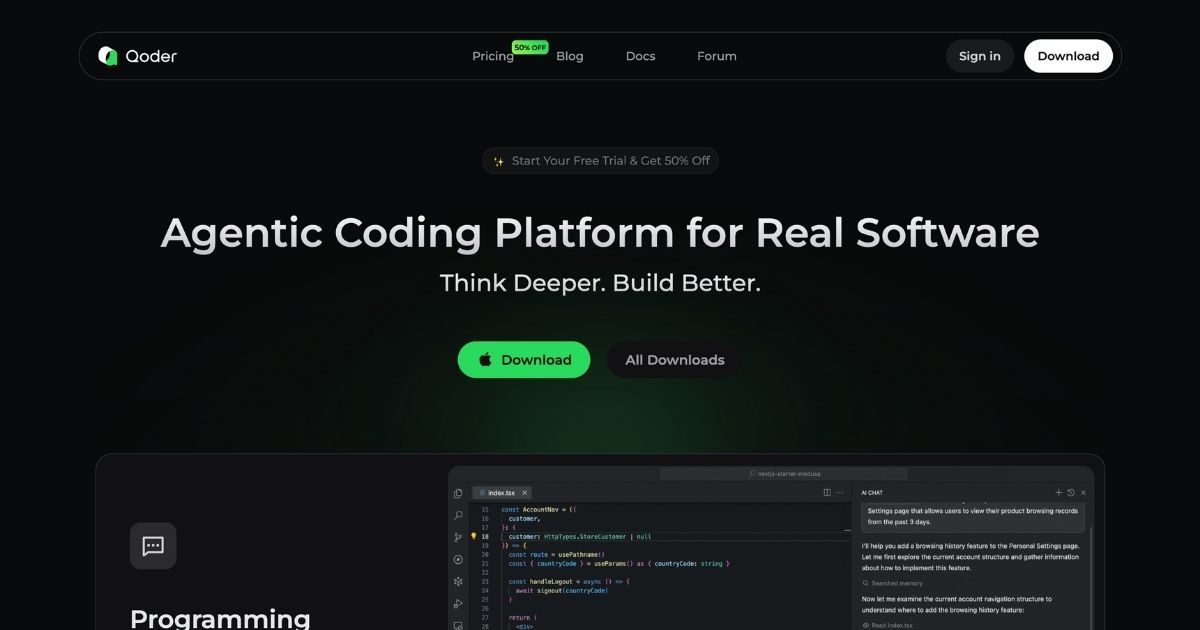Click the All Downloads button

(x=674, y=359)
